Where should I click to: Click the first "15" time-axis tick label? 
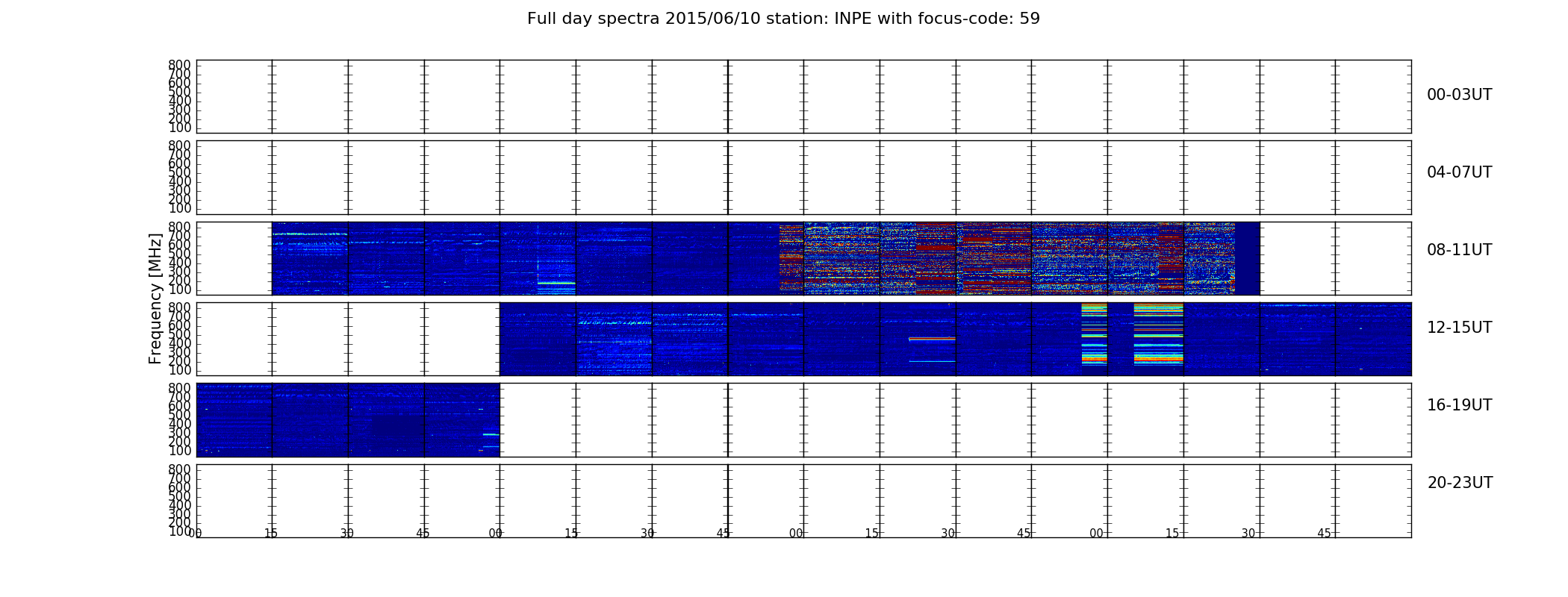271,534
